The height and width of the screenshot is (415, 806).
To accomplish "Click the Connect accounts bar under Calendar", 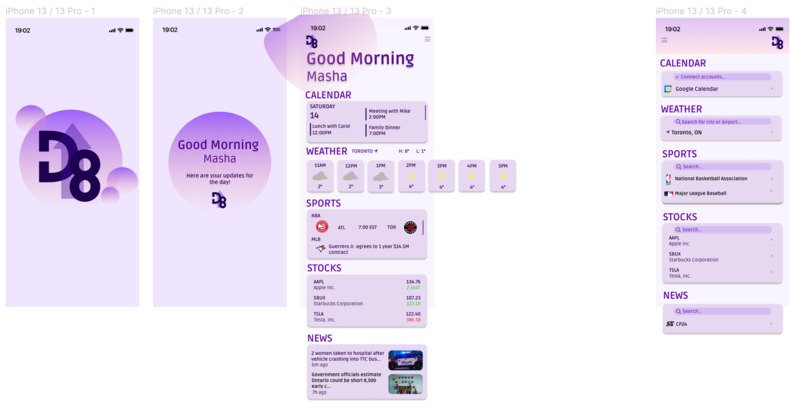I will [722, 77].
